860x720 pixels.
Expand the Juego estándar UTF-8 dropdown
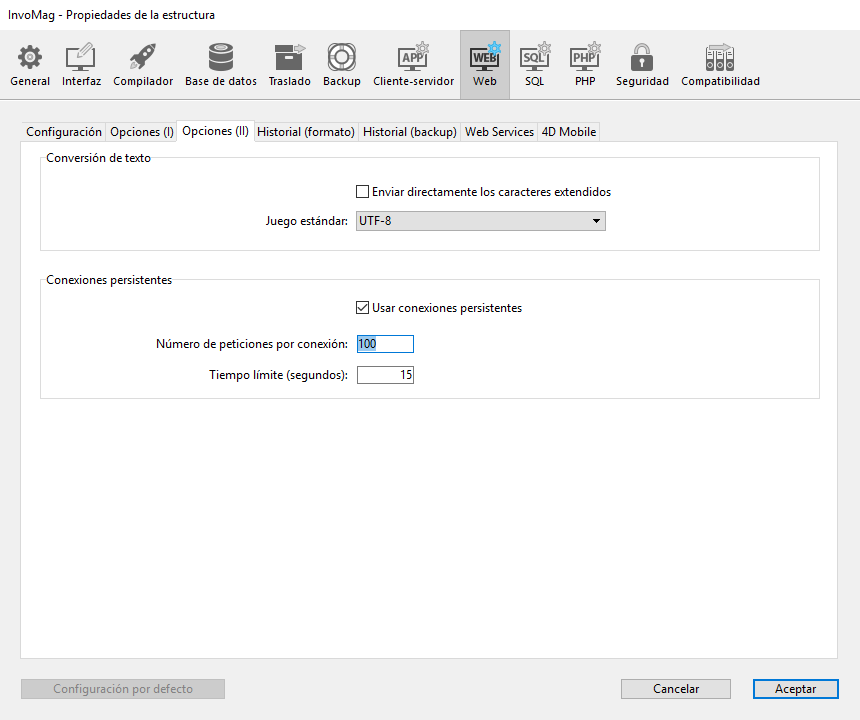click(x=481, y=221)
